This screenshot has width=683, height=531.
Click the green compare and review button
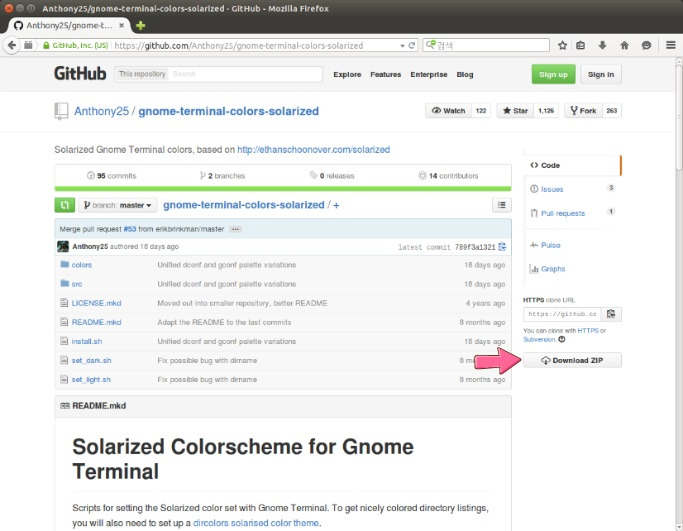pyautogui.click(x=64, y=205)
